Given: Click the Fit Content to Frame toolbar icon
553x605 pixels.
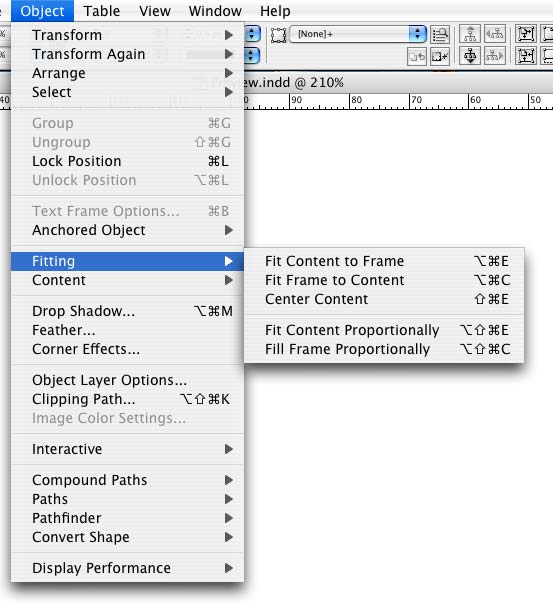Looking at the screenshot, I should point(526,34).
